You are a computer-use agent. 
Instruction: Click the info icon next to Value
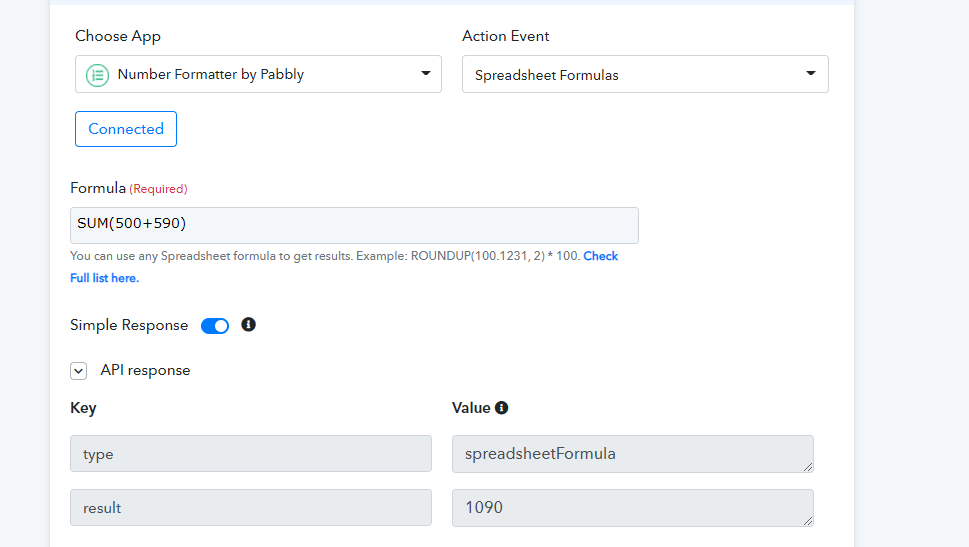[x=502, y=408]
